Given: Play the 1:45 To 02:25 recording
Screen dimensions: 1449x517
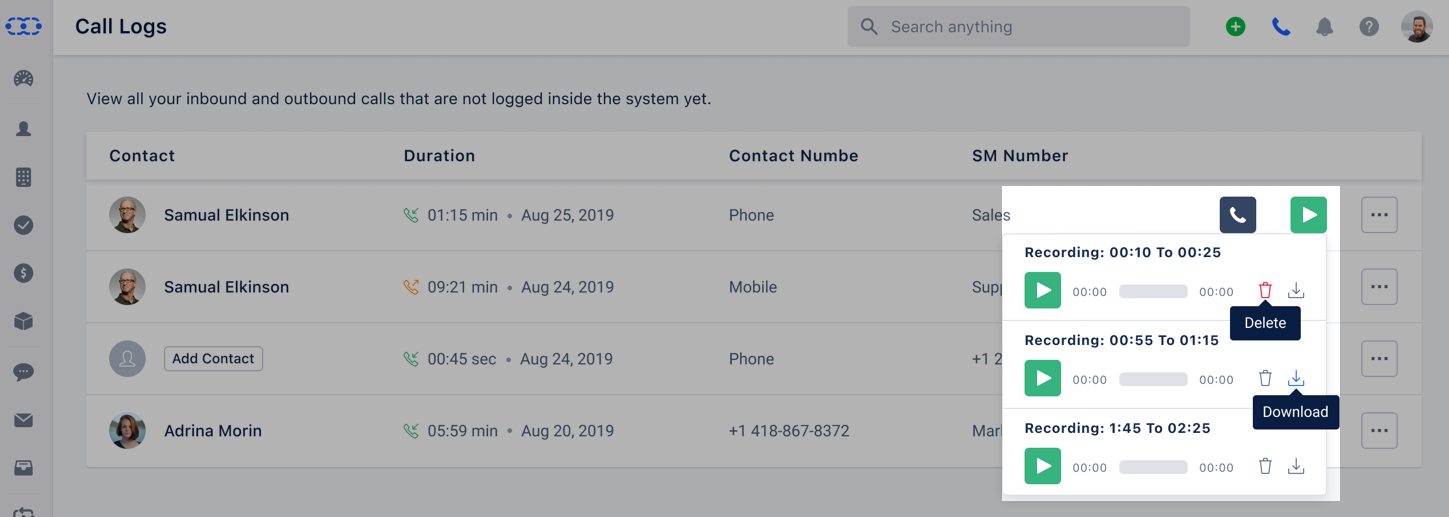Looking at the screenshot, I should (x=1042, y=466).
